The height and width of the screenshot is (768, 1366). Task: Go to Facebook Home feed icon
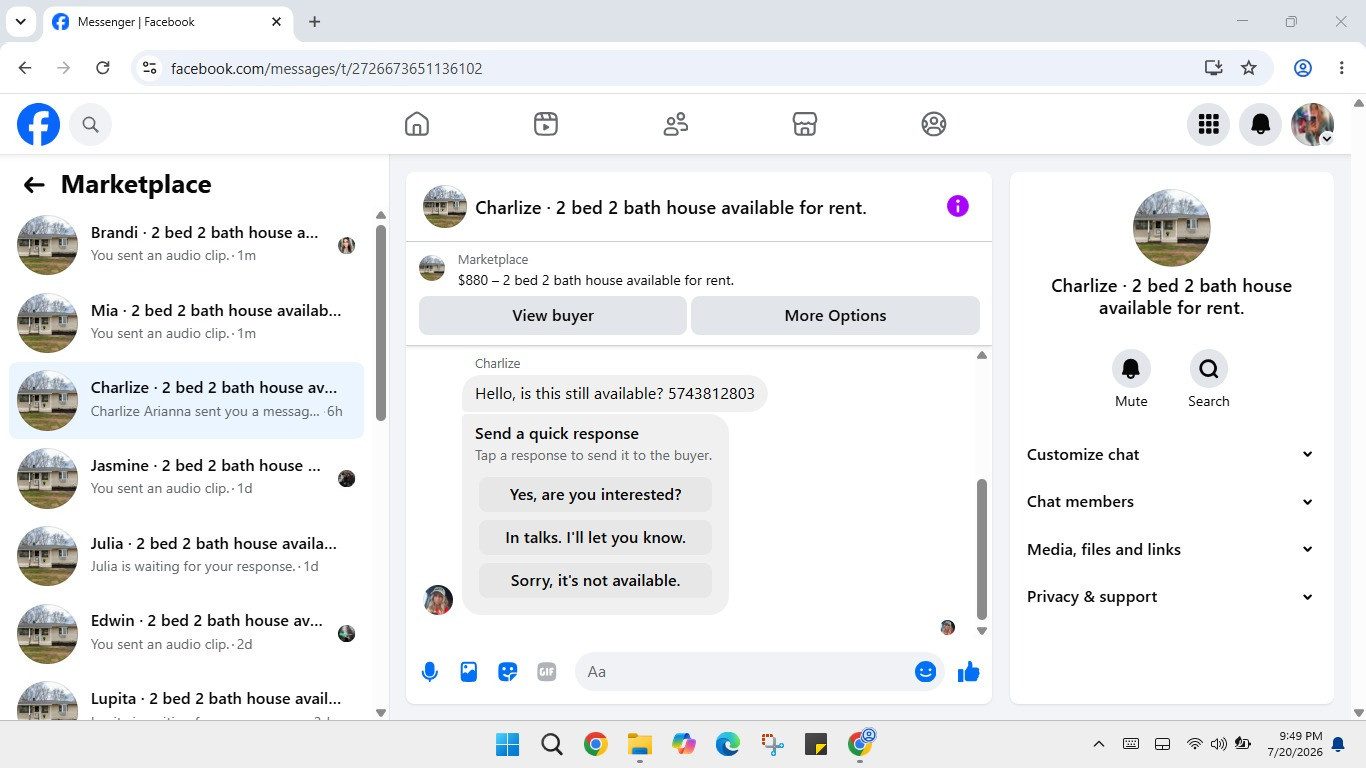coord(417,124)
